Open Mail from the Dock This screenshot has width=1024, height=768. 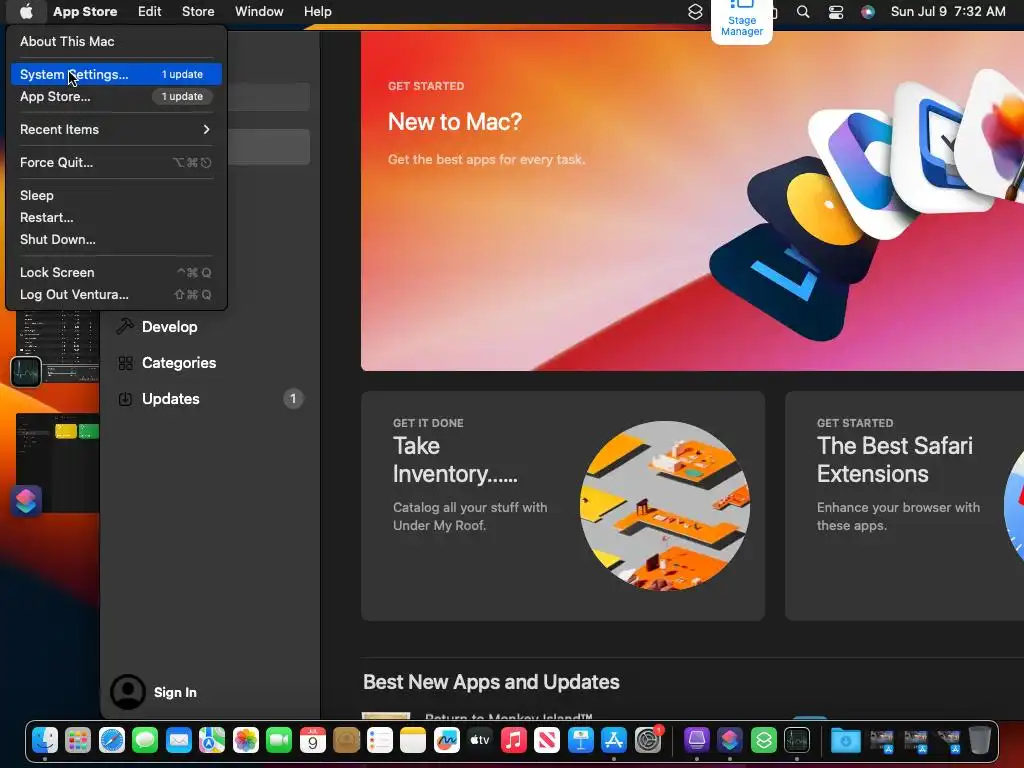tap(178, 740)
